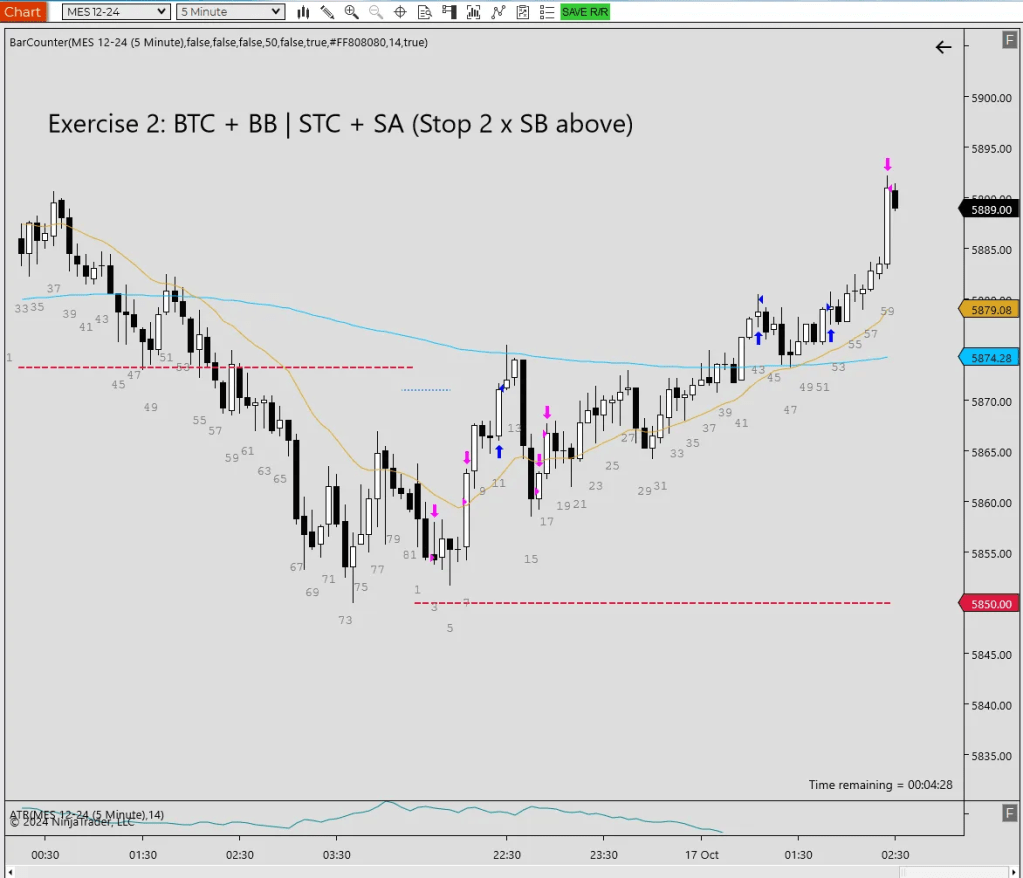Click the green SAVE R/R button

tap(584, 12)
